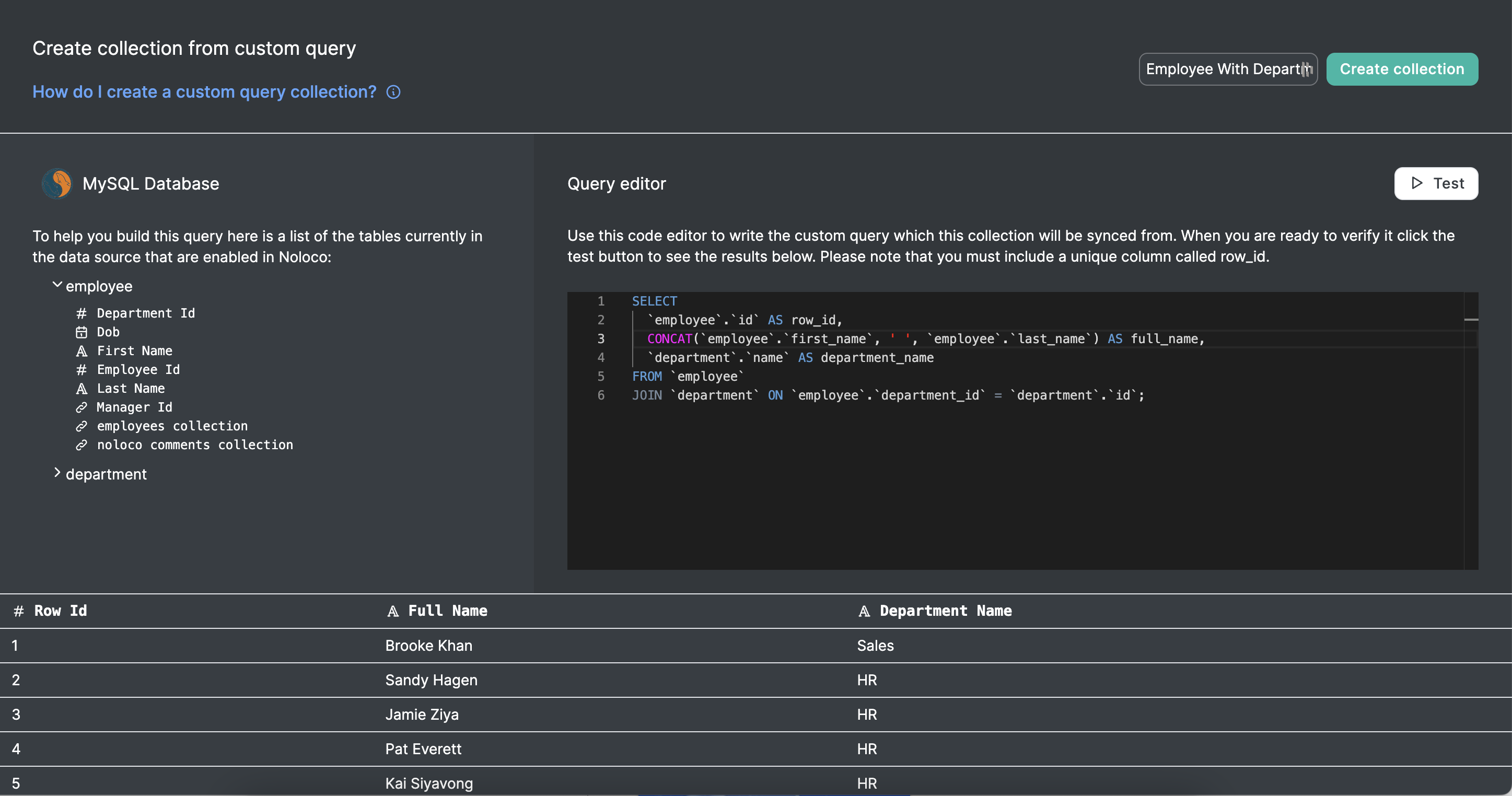Click the editor minimap scrollbar marker
The height and width of the screenshot is (796, 1512).
[1471, 319]
